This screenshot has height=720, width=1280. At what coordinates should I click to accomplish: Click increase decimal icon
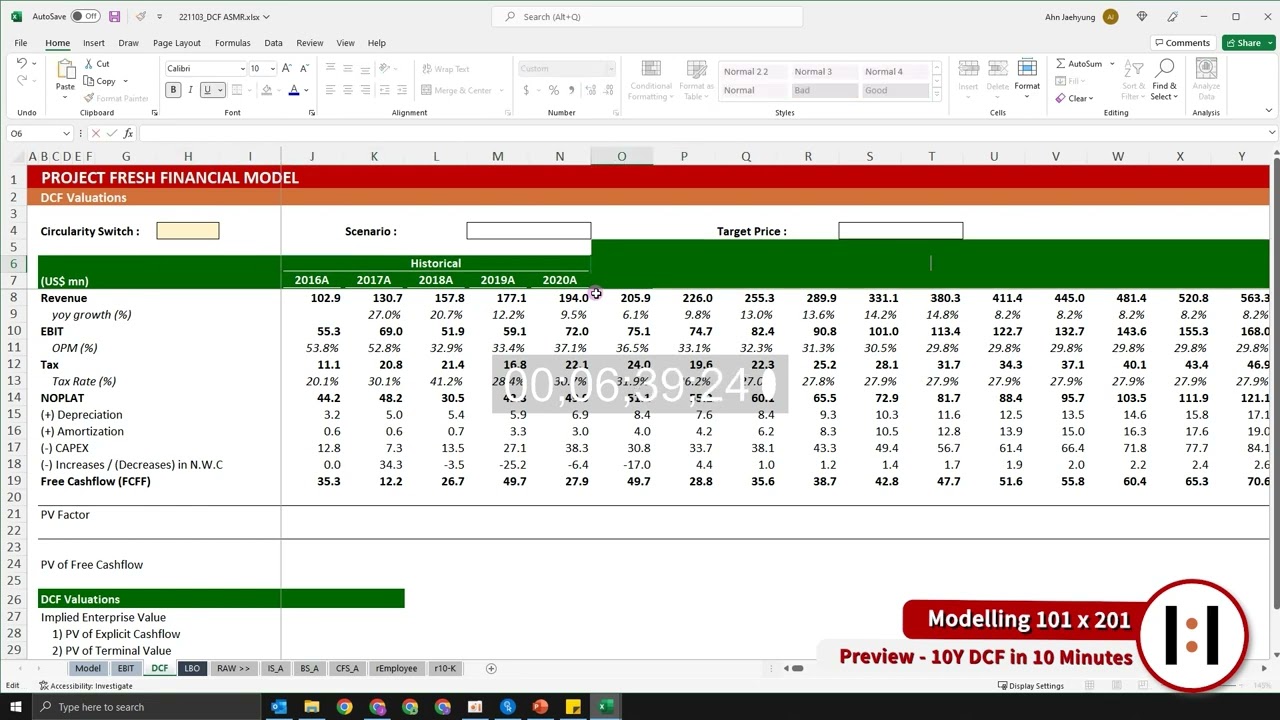point(592,90)
